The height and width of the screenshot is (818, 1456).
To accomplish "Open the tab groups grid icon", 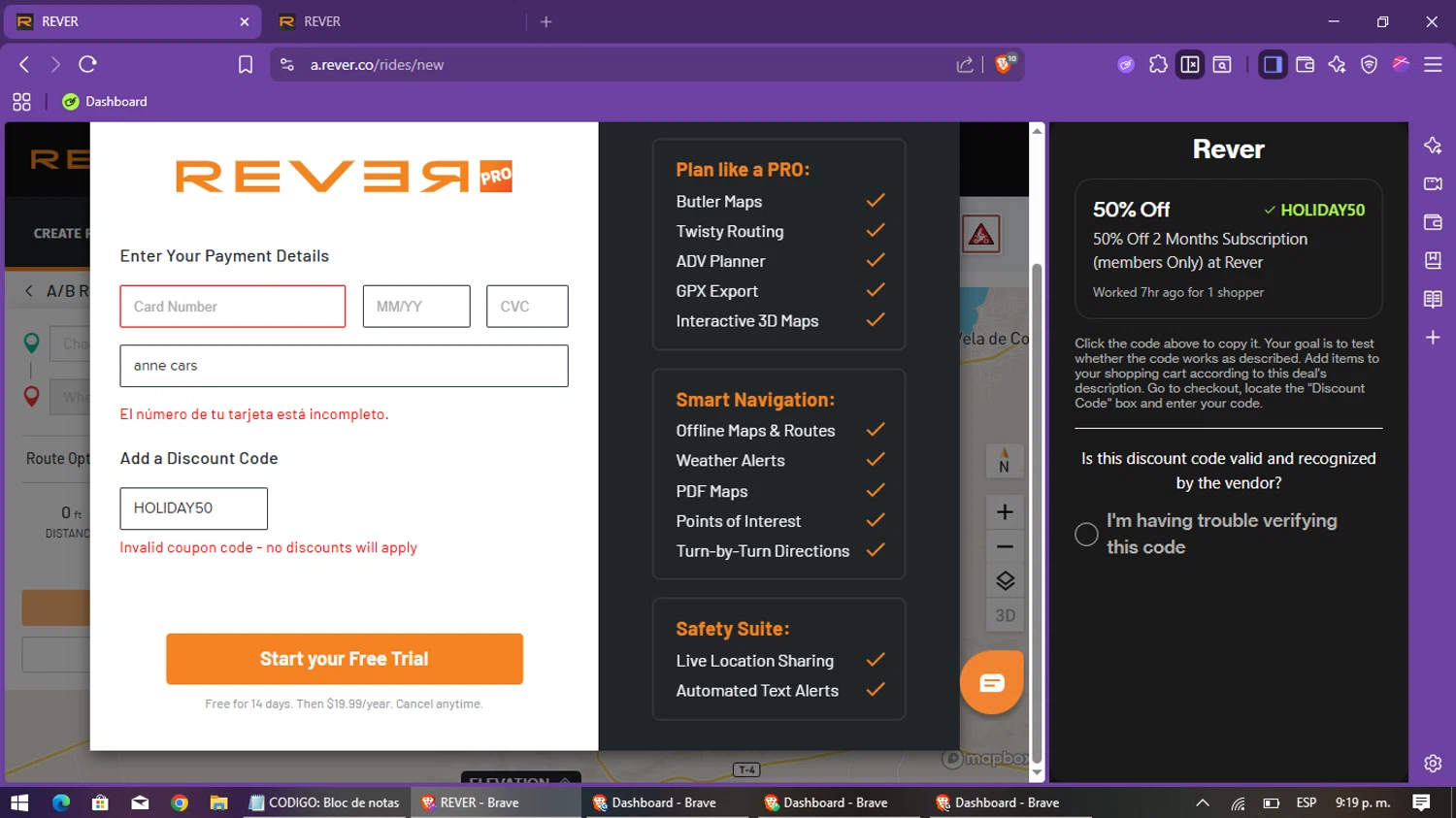I will tap(21, 101).
